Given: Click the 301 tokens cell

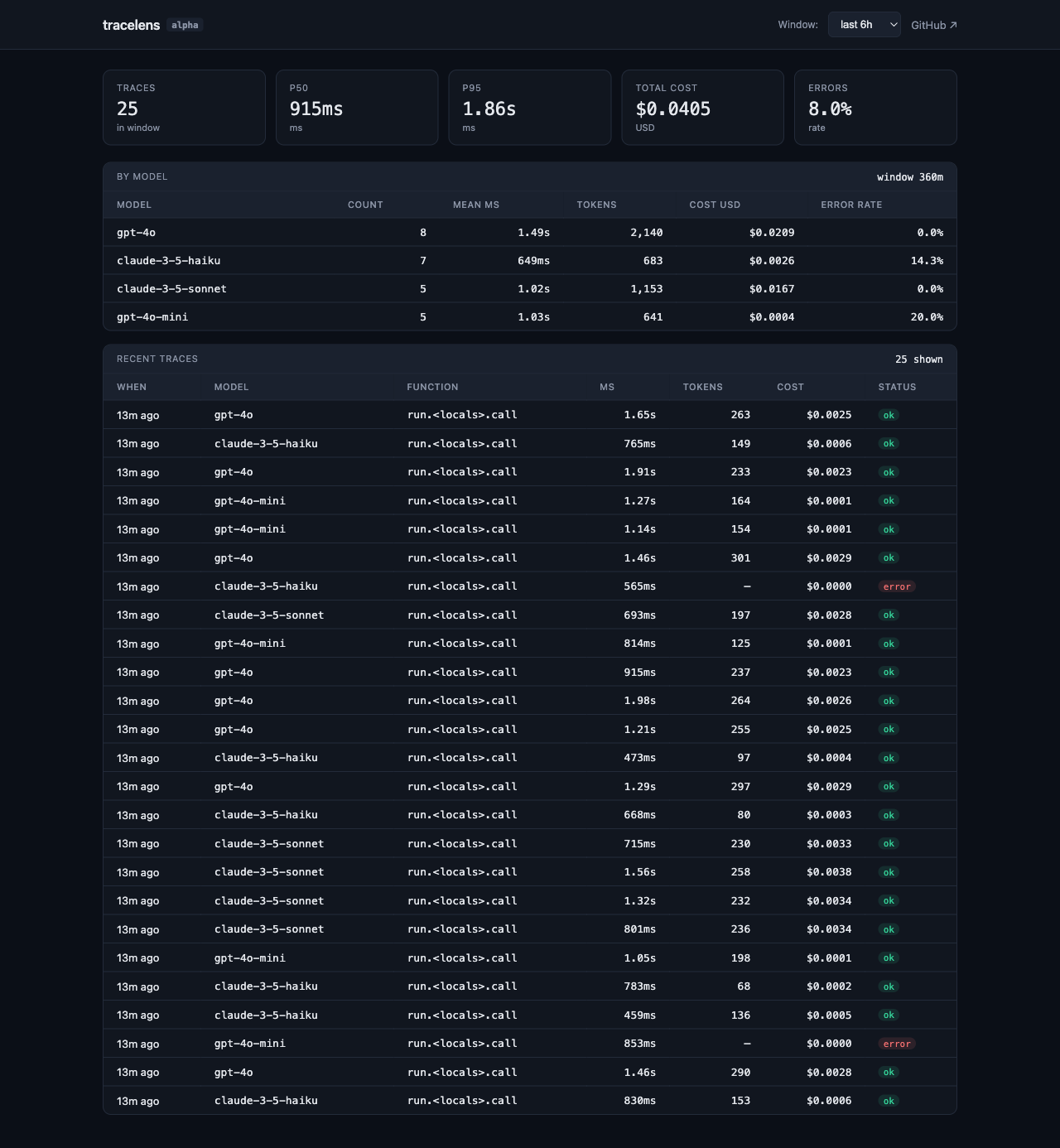Looking at the screenshot, I should pyautogui.click(x=740, y=558).
